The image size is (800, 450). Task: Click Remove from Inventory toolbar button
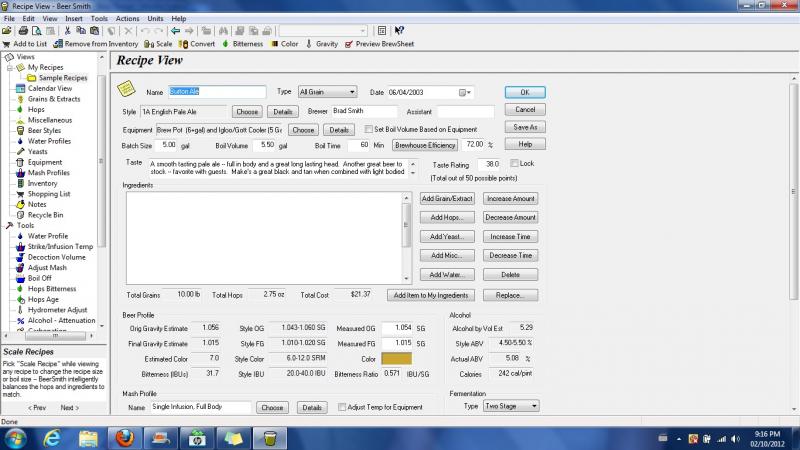pyautogui.click(x=95, y=44)
